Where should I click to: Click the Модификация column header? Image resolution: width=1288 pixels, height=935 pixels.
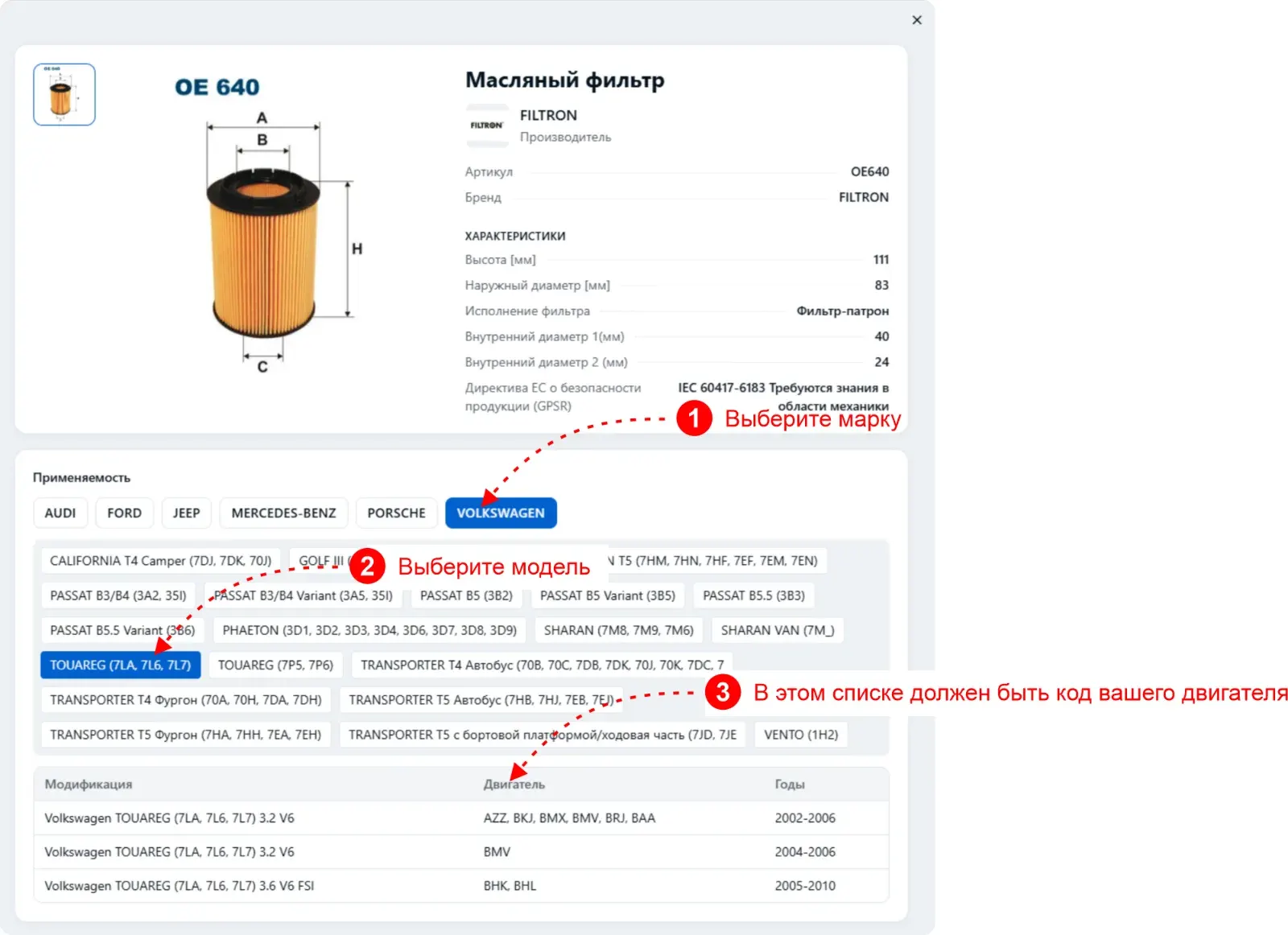click(89, 785)
